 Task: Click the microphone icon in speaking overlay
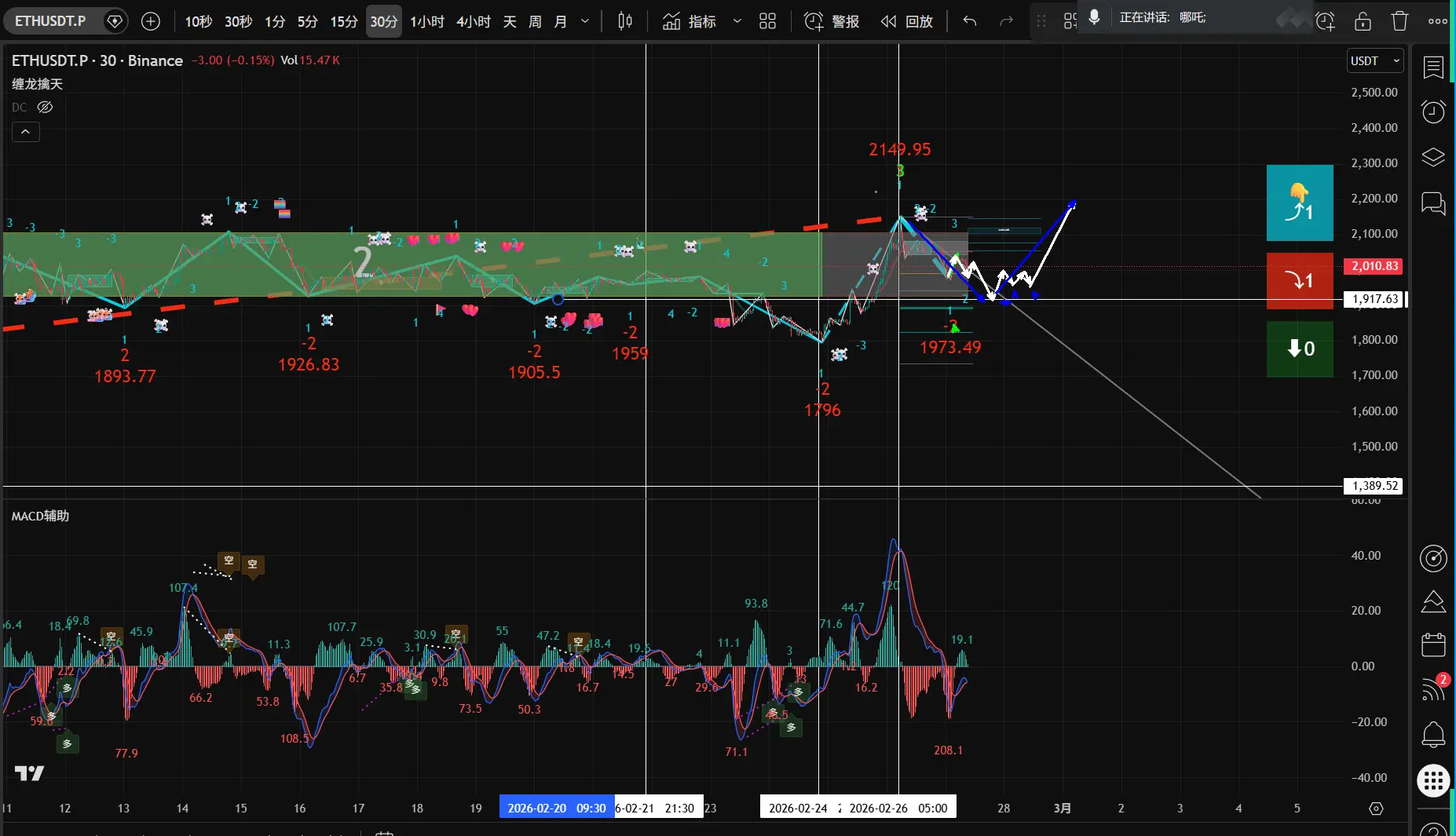click(1094, 17)
